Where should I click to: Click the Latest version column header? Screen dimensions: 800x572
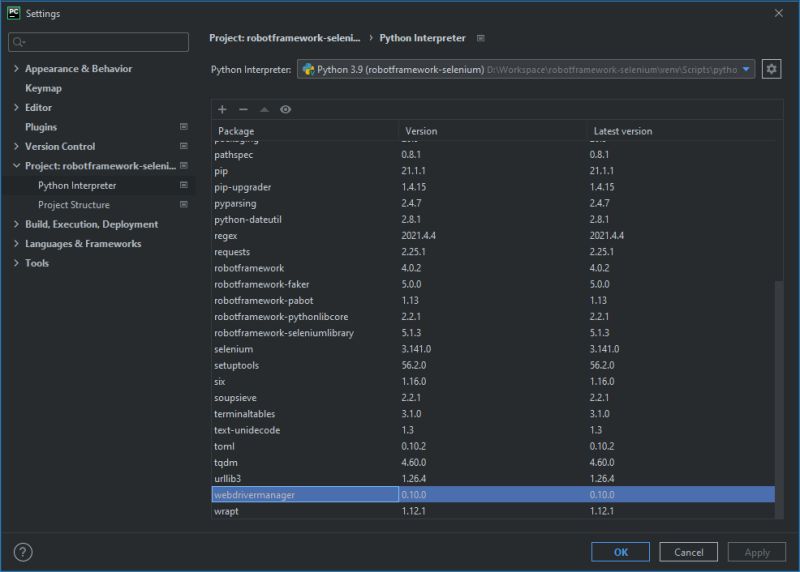pyautogui.click(x=681, y=131)
